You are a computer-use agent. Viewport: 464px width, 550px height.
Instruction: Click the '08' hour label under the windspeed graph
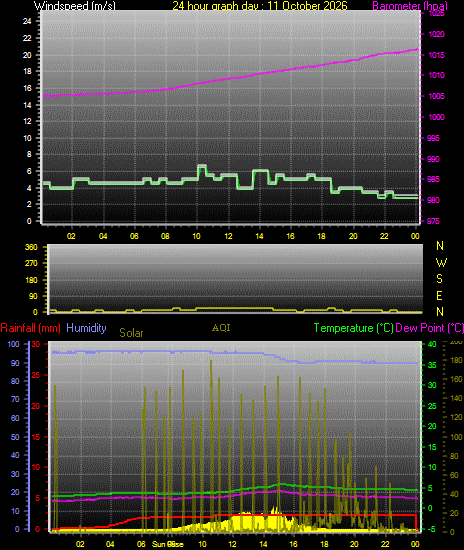165,236
